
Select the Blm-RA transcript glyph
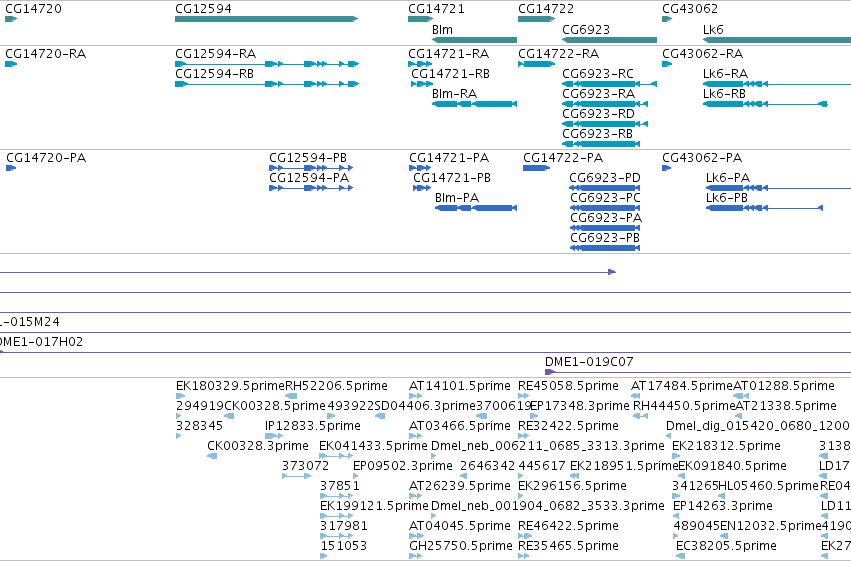(x=474, y=104)
